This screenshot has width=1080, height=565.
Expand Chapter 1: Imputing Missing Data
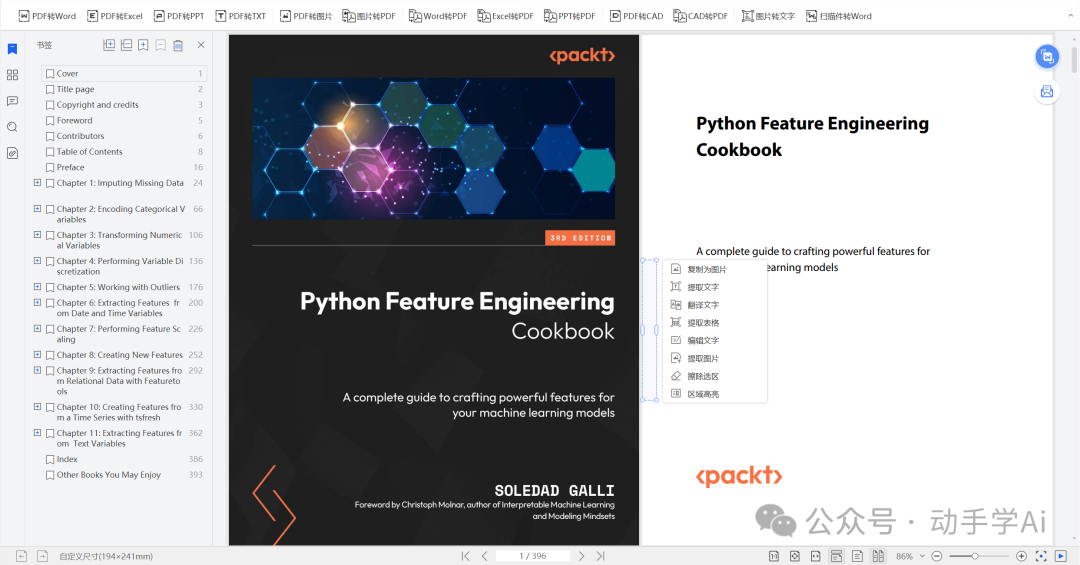click(x=37, y=183)
